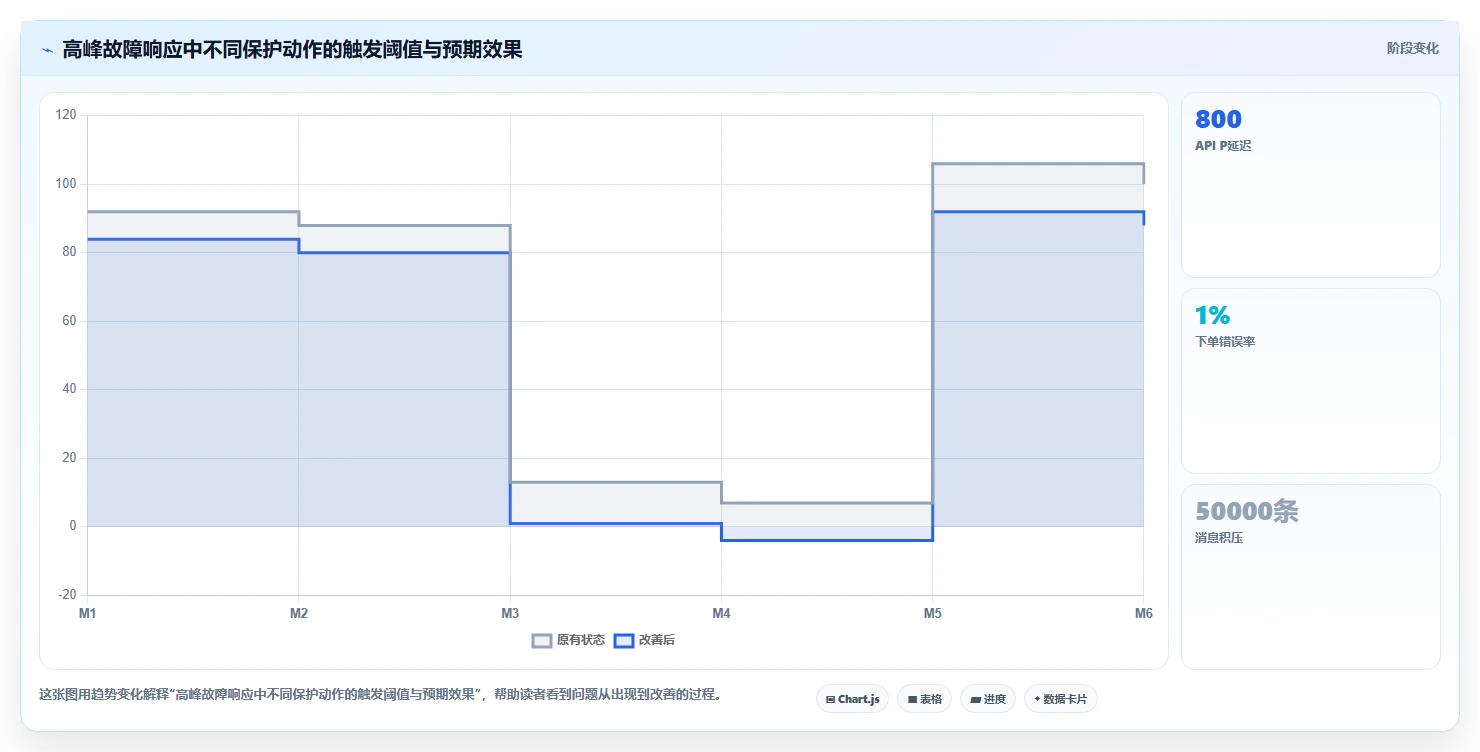
Task: Click the M6 x-axis label
Action: tap(1143, 613)
